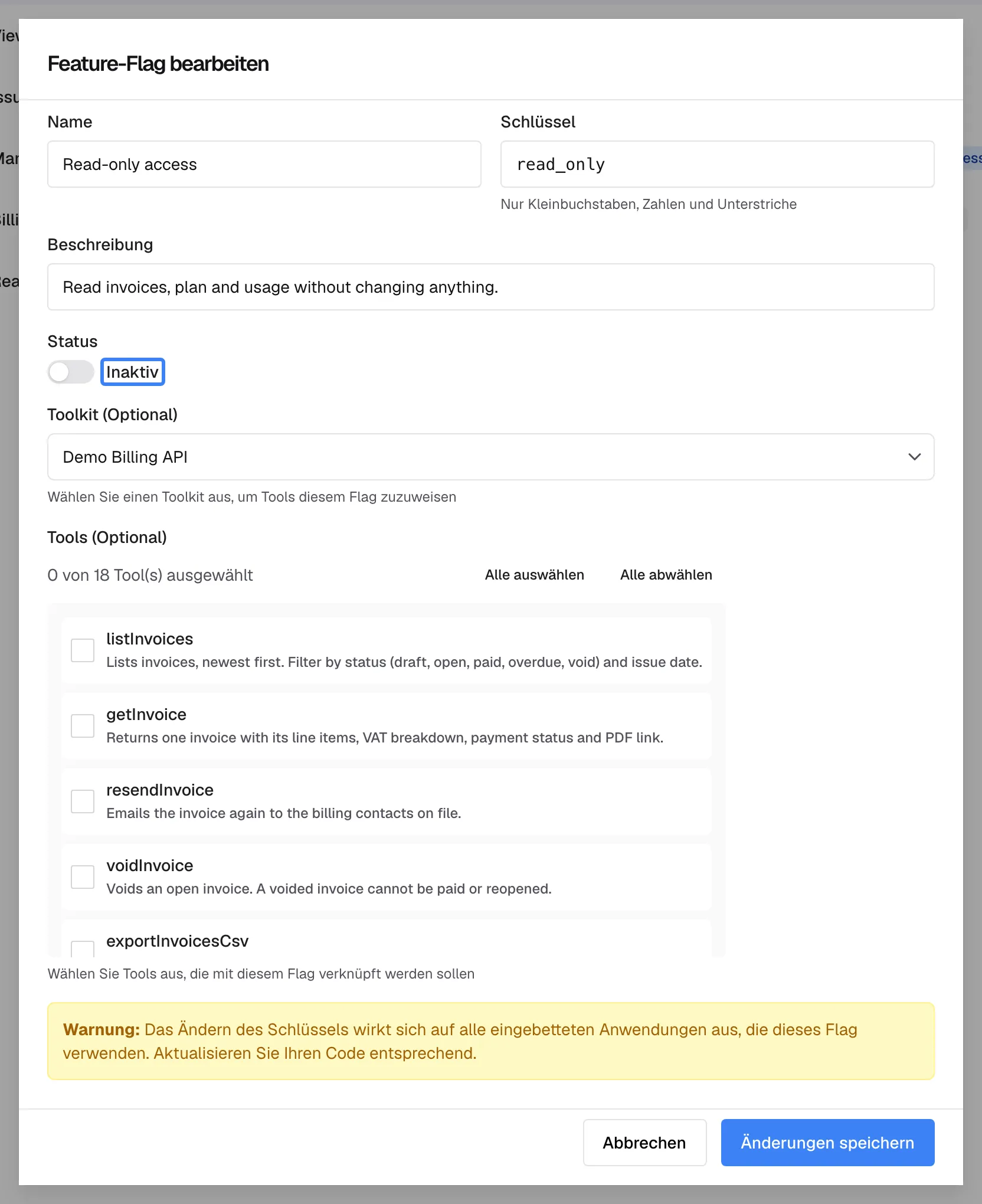The width and height of the screenshot is (982, 1204).
Task: Check the exportInvoicesCsv tool checkbox
Action: [x=83, y=948]
